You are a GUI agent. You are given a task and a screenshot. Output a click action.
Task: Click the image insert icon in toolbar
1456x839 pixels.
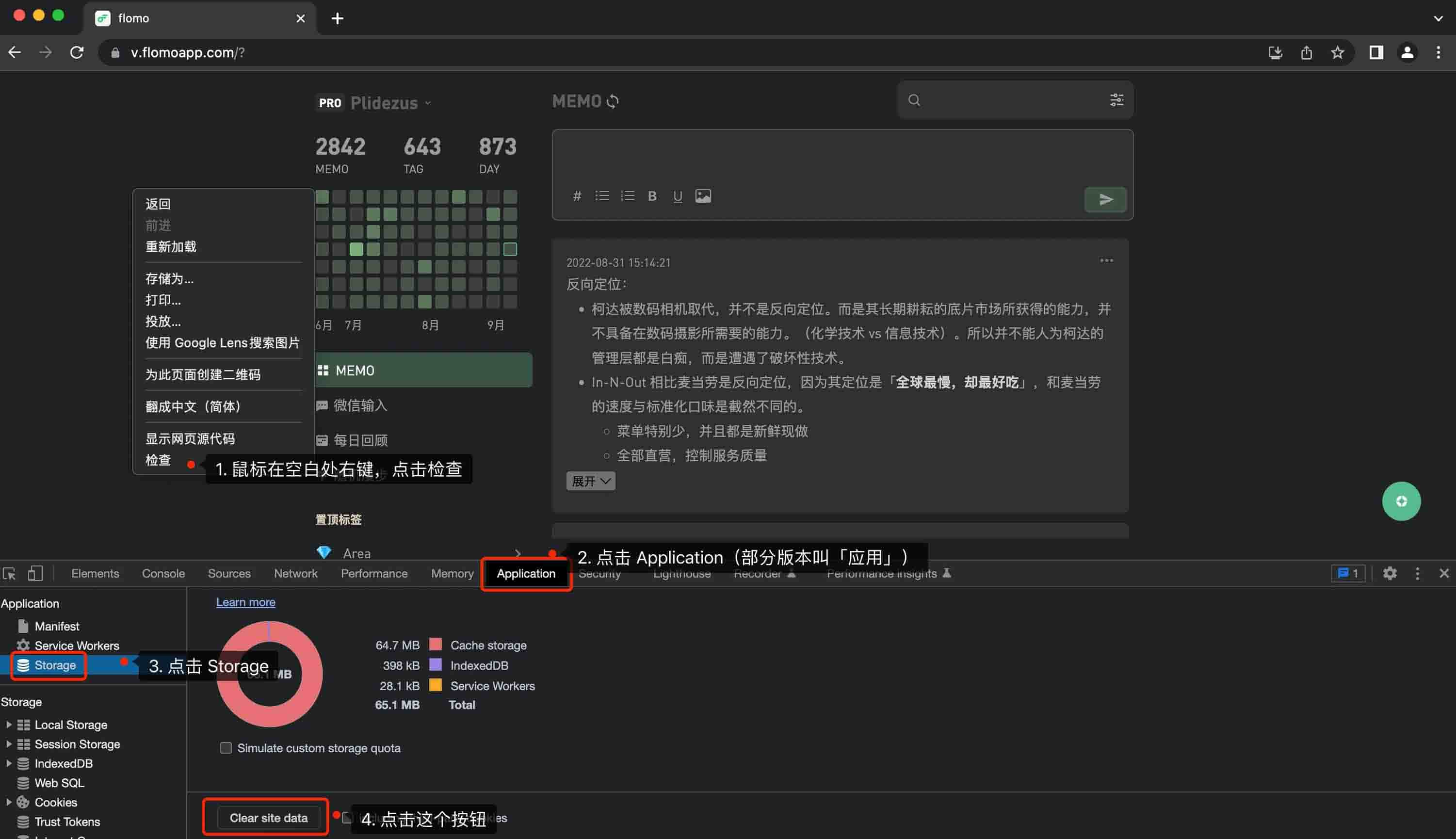click(x=702, y=195)
